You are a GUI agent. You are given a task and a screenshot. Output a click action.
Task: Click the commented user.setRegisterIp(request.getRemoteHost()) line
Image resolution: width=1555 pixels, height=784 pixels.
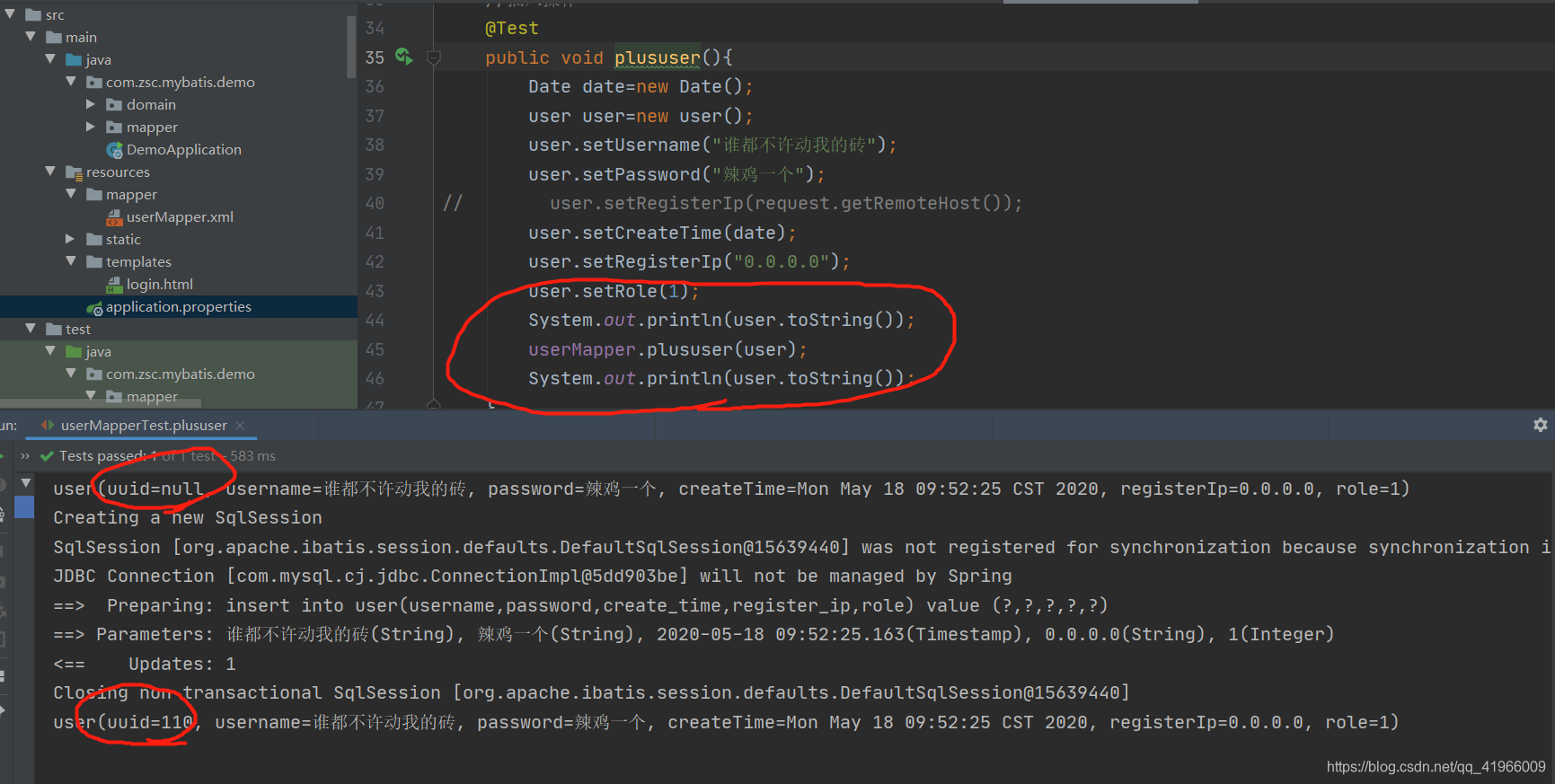(x=786, y=204)
